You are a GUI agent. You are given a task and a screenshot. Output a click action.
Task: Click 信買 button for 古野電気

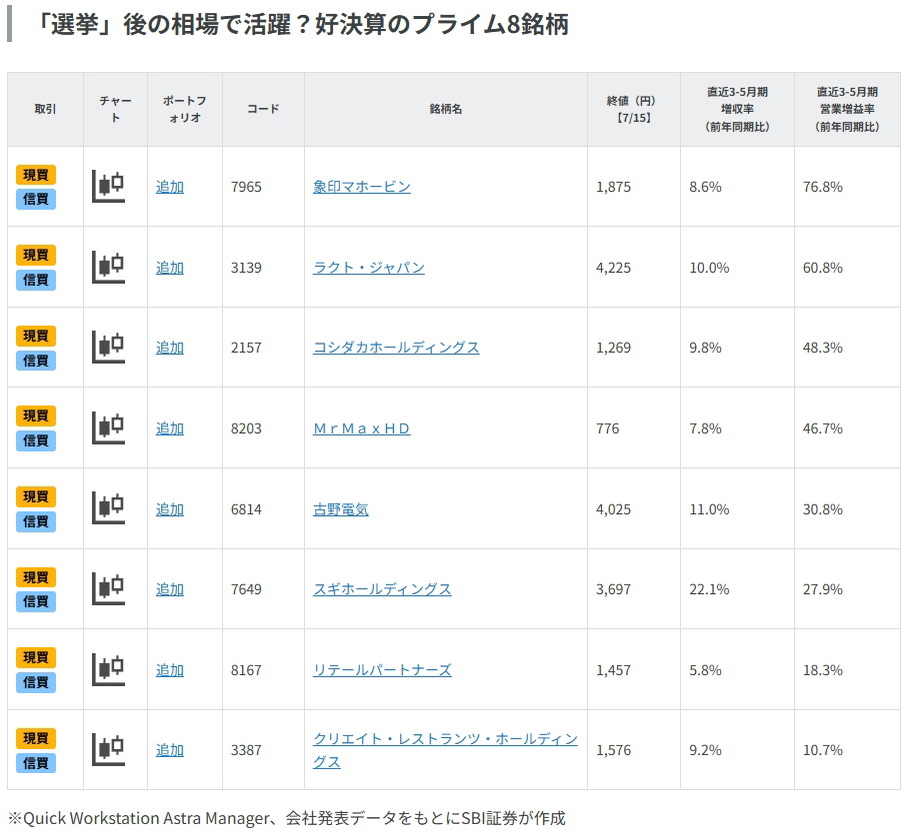[x=36, y=521]
